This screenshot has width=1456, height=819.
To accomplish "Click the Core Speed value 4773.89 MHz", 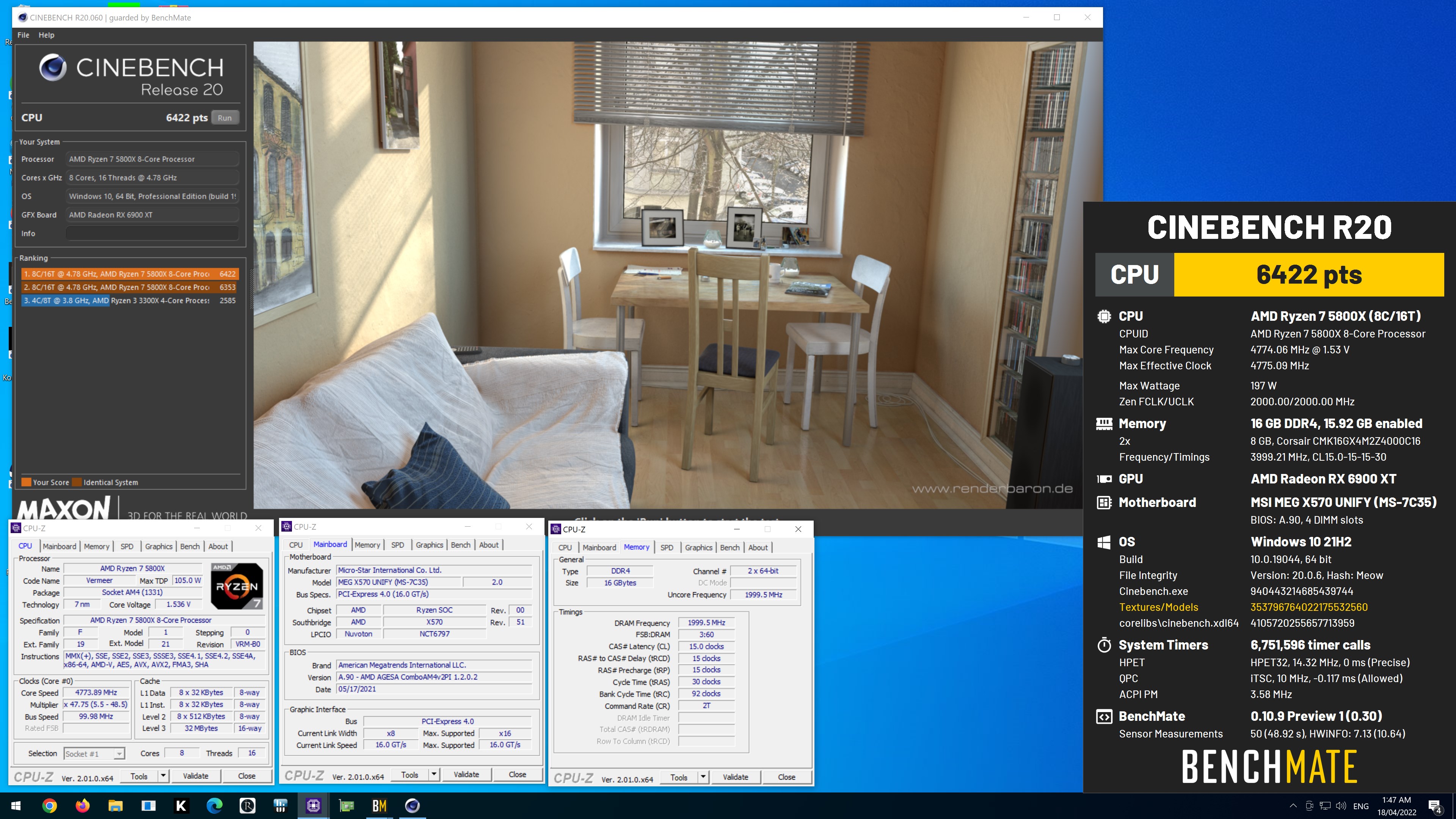I will click(x=96, y=692).
